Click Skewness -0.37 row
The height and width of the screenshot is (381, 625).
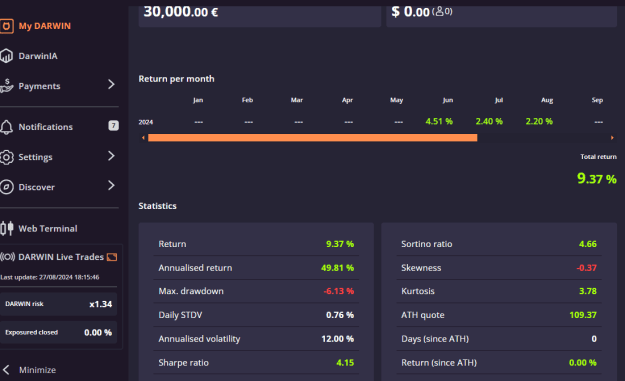pyautogui.click(x=499, y=268)
